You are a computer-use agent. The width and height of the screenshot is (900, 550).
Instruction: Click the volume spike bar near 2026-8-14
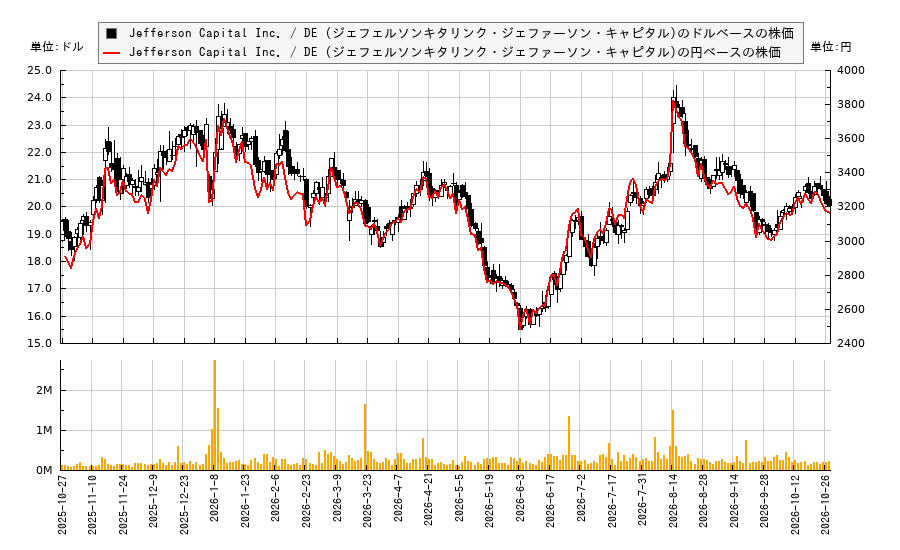click(x=673, y=440)
